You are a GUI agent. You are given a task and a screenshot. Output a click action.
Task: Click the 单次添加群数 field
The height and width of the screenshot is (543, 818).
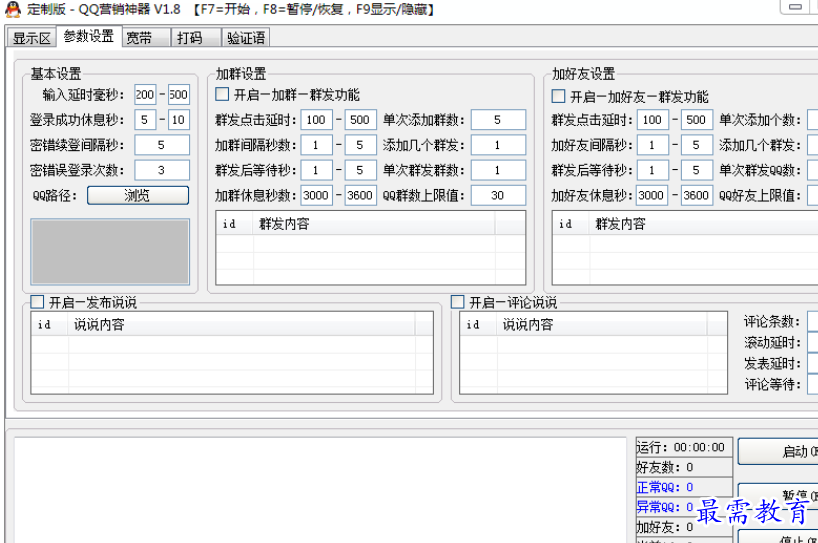(498, 119)
